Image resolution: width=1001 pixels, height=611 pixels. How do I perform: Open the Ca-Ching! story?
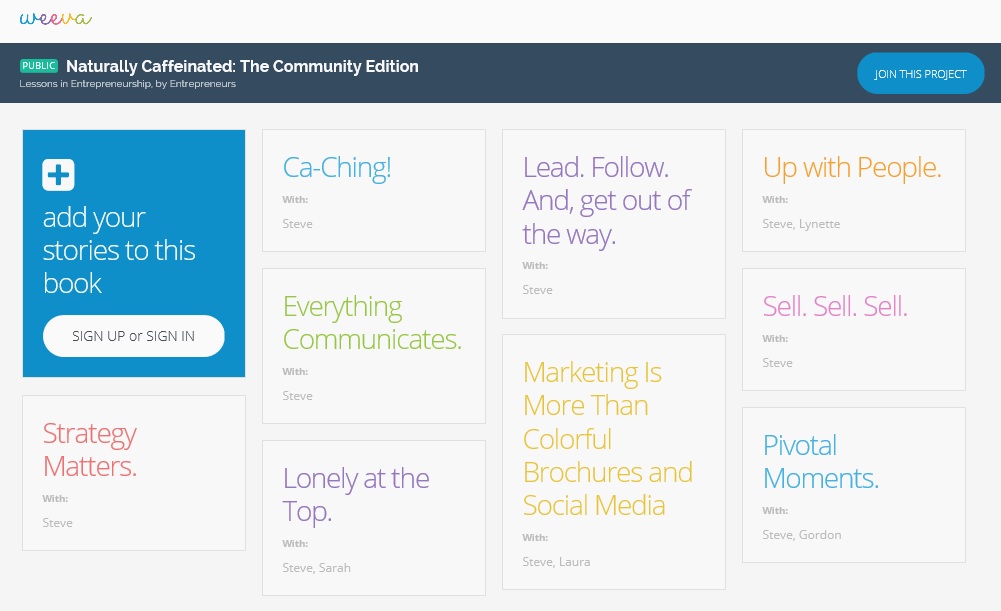pos(337,168)
